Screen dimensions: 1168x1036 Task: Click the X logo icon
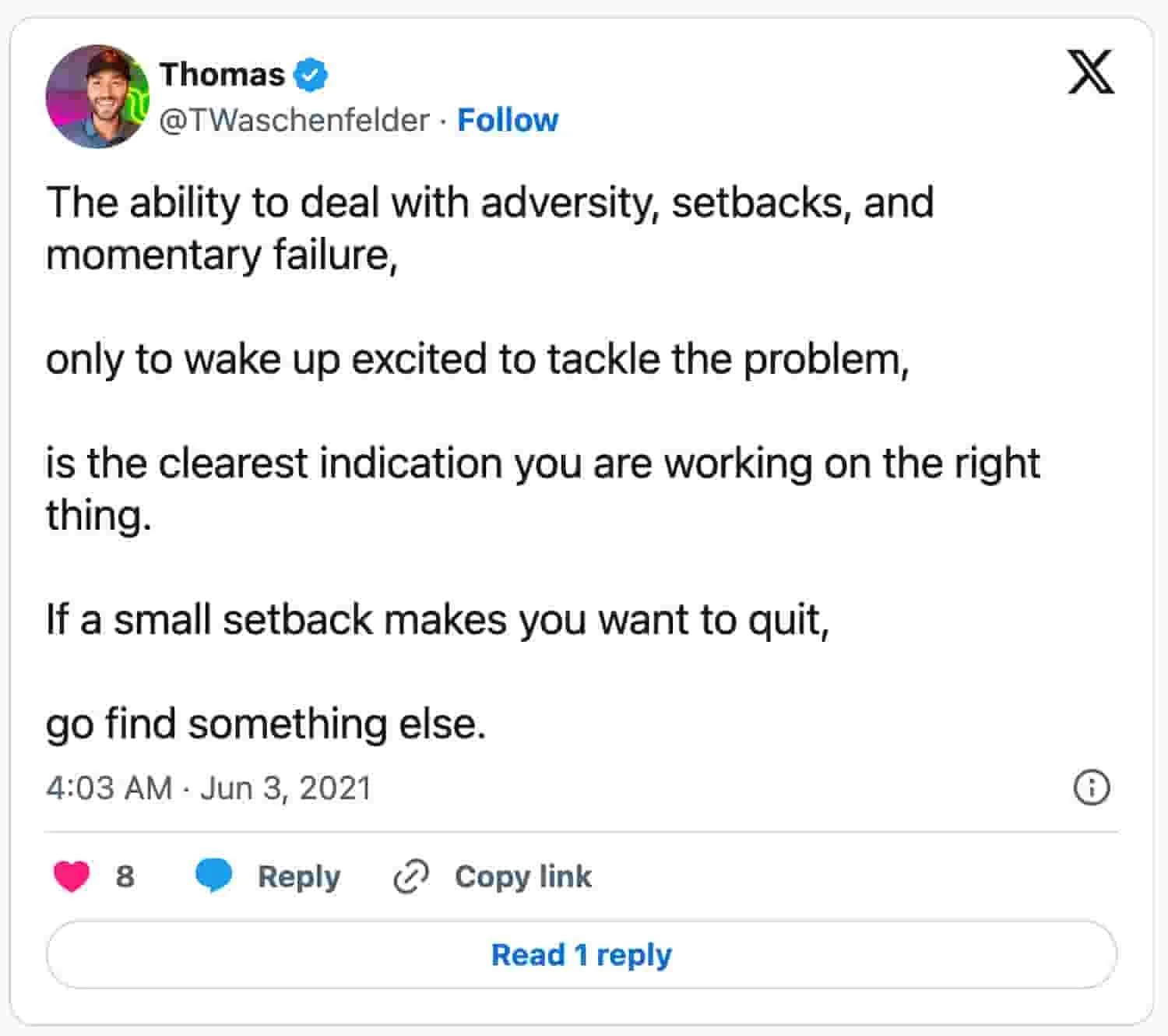point(1090,72)
